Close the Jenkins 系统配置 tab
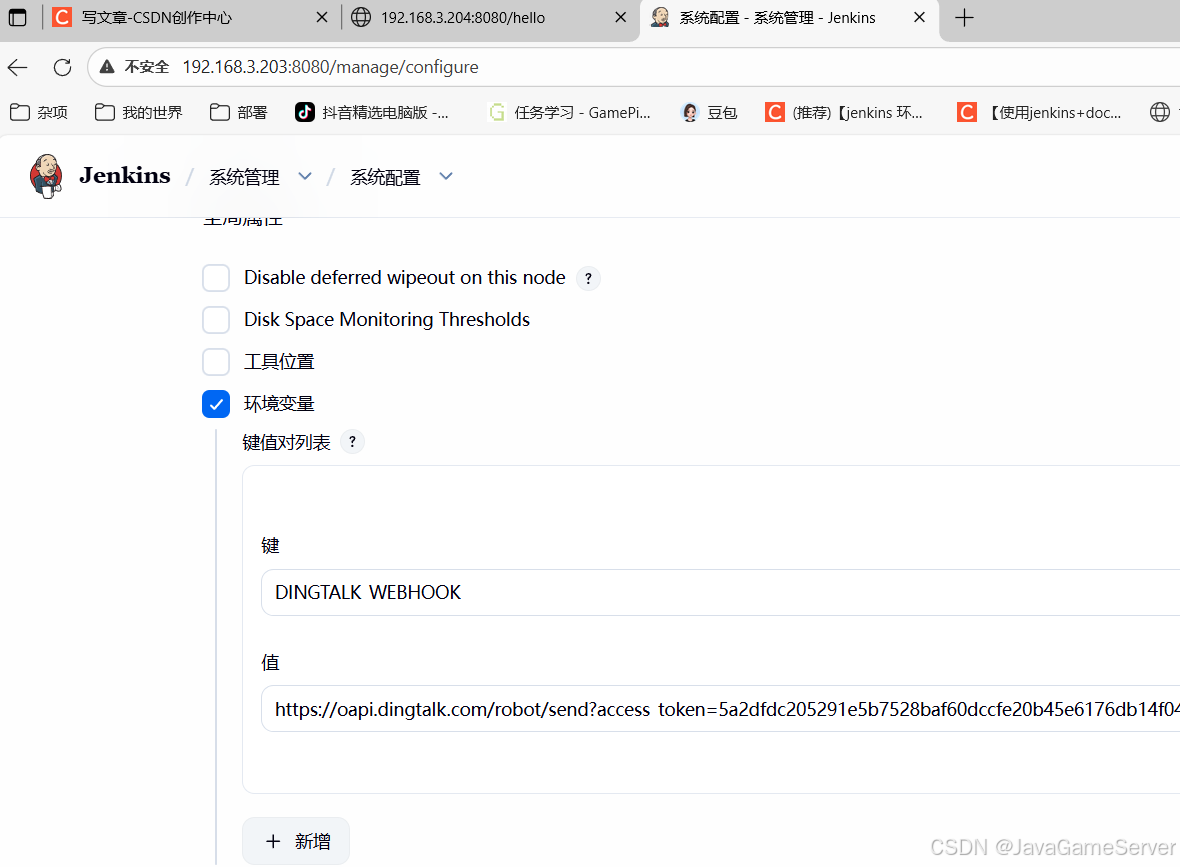 click(919, 17)
